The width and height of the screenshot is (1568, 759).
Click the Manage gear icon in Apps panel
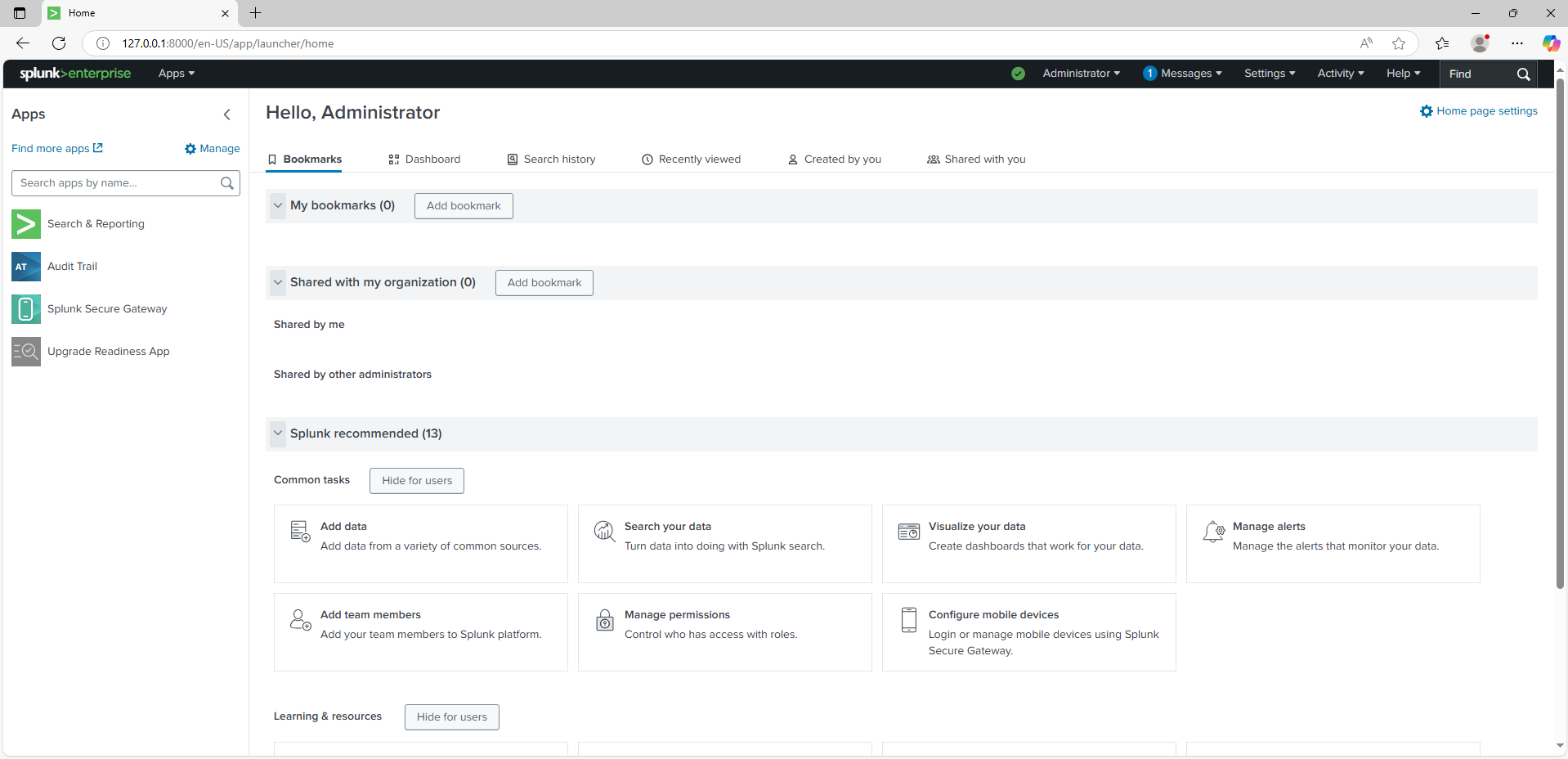190,149
